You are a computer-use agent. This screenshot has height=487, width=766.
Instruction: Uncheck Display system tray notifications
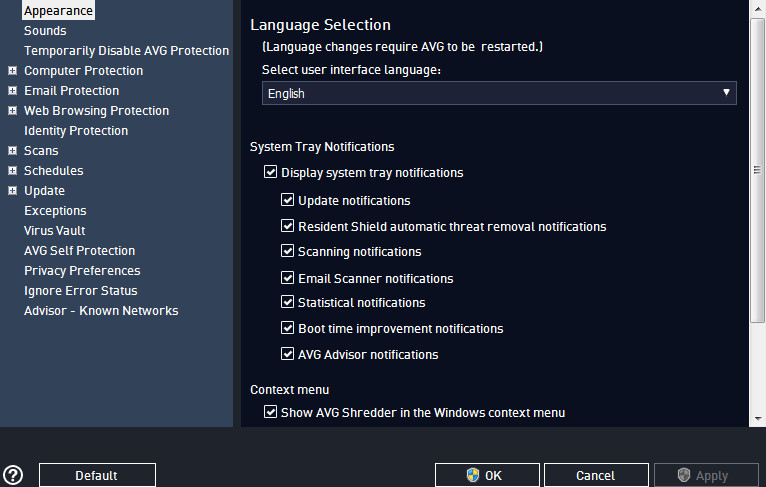pyautogui.click(x=270, y=171)
